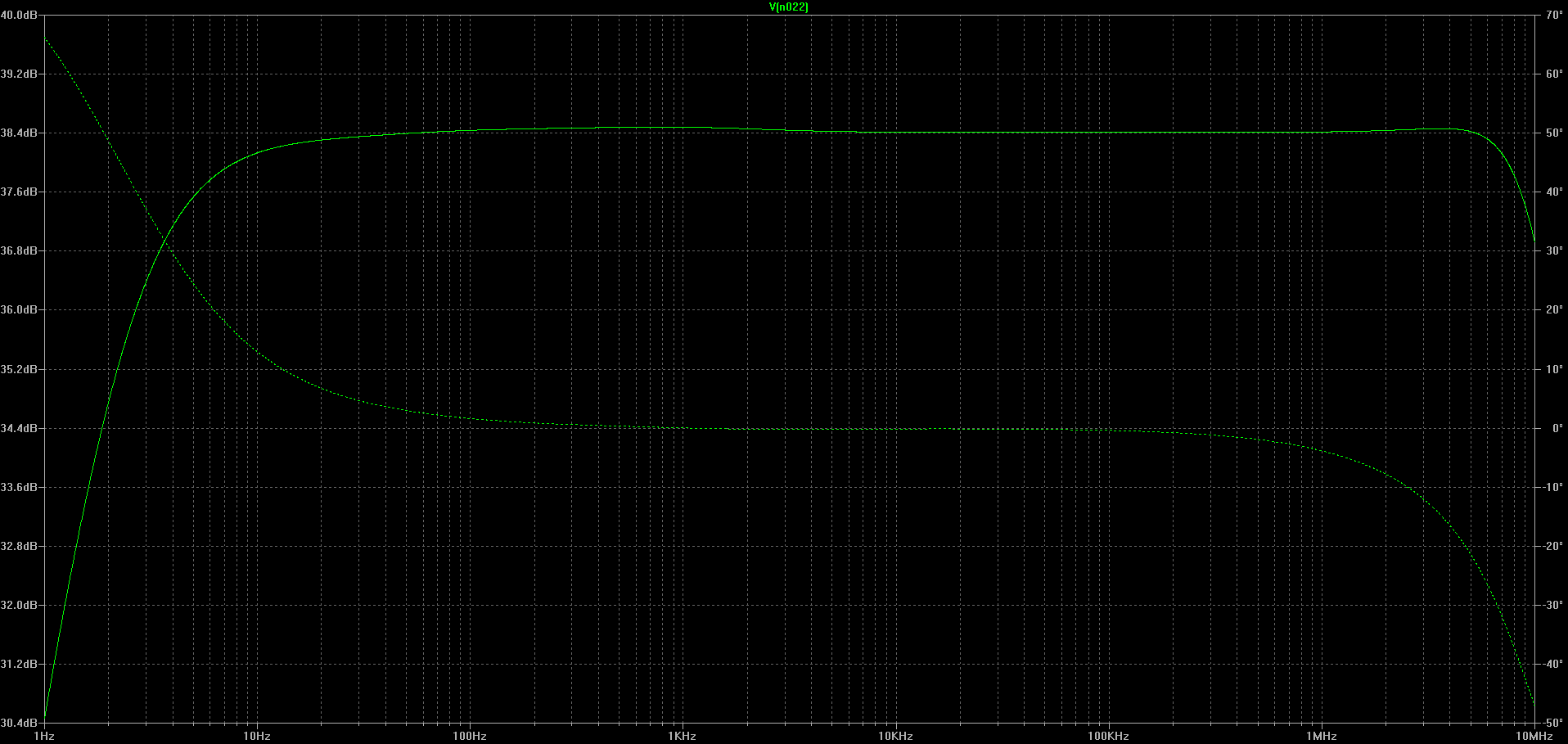Click the 31.2dB magnitude axis label

coord(19,664)
